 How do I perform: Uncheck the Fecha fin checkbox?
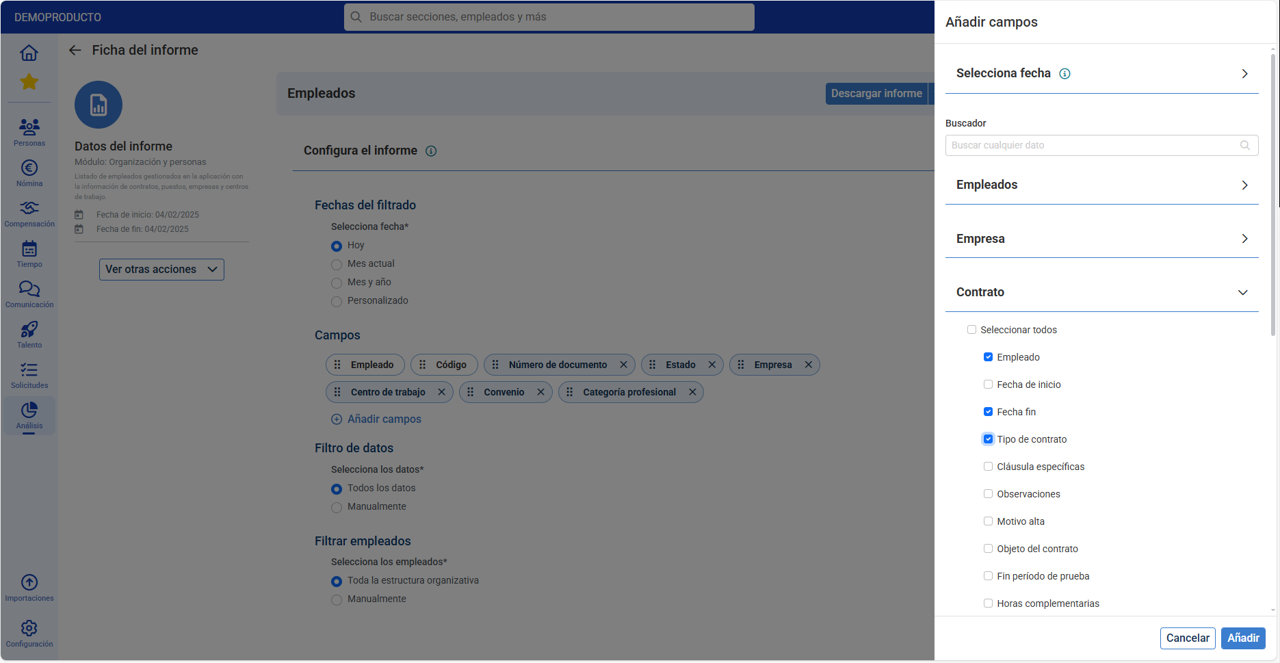click(x=988, y=412)
